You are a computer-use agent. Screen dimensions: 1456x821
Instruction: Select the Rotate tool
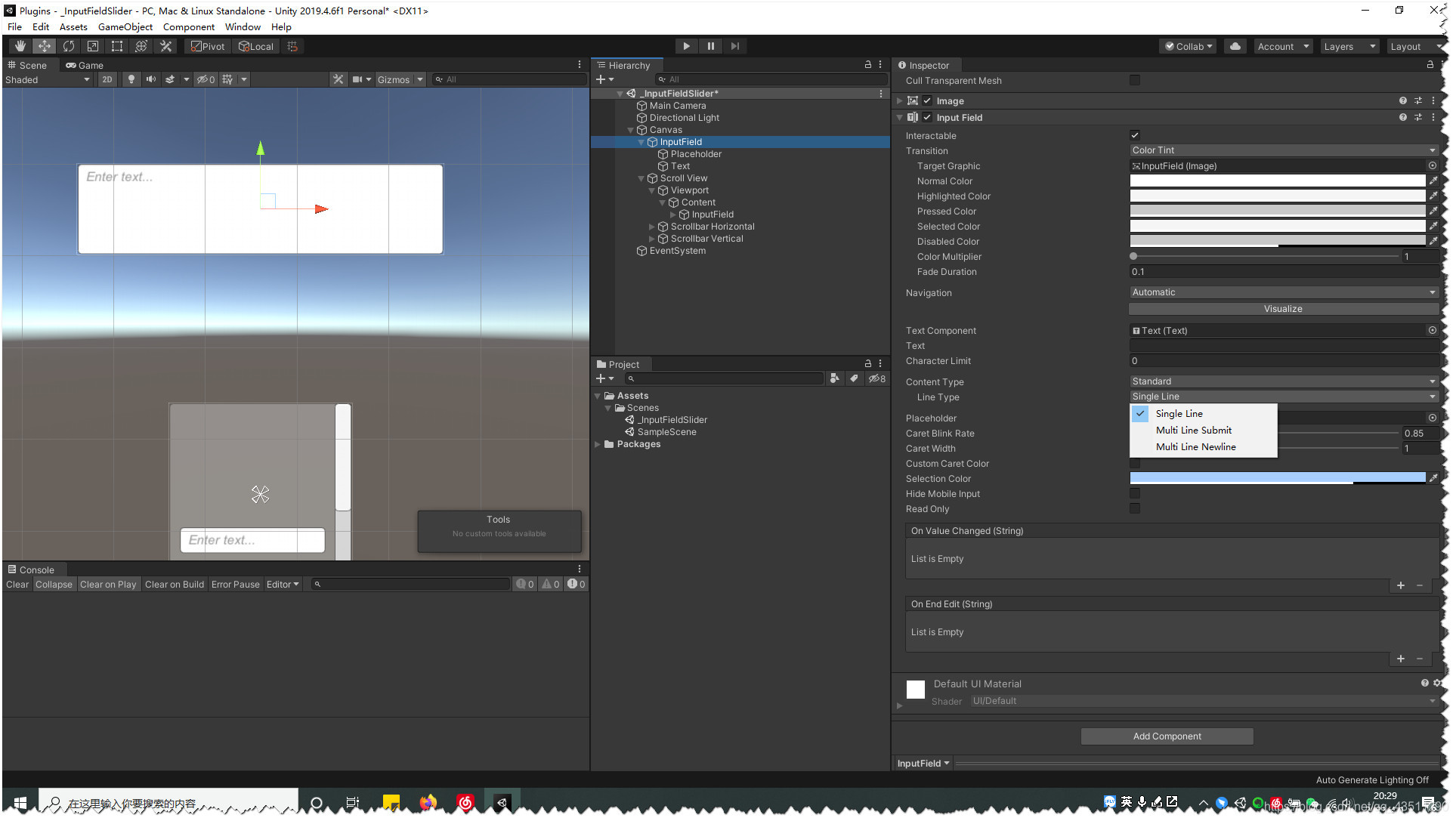click(69, 46)
